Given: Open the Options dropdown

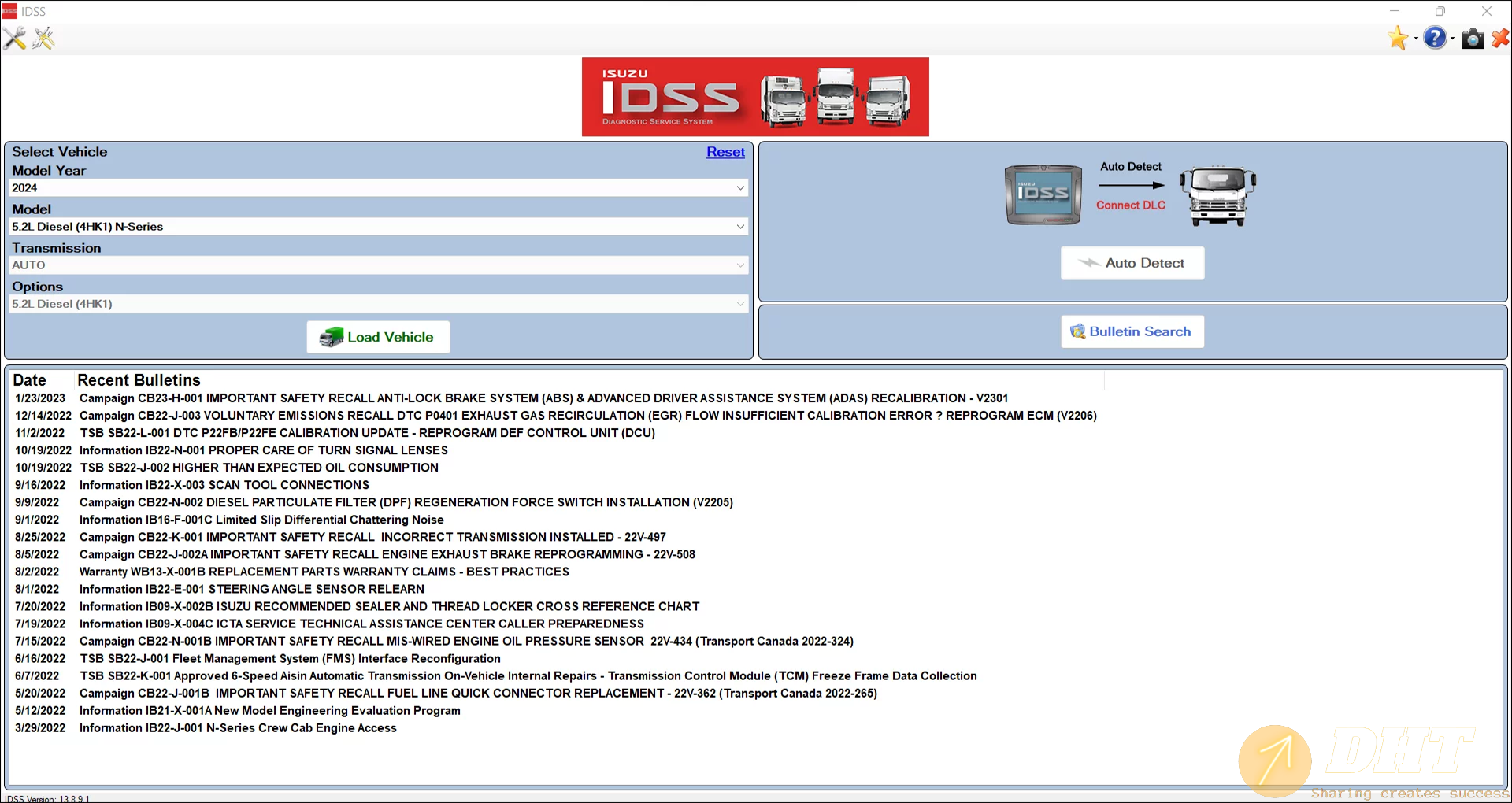Looking at the screenshot, I should pyautogui.click(x=378, y=304).
